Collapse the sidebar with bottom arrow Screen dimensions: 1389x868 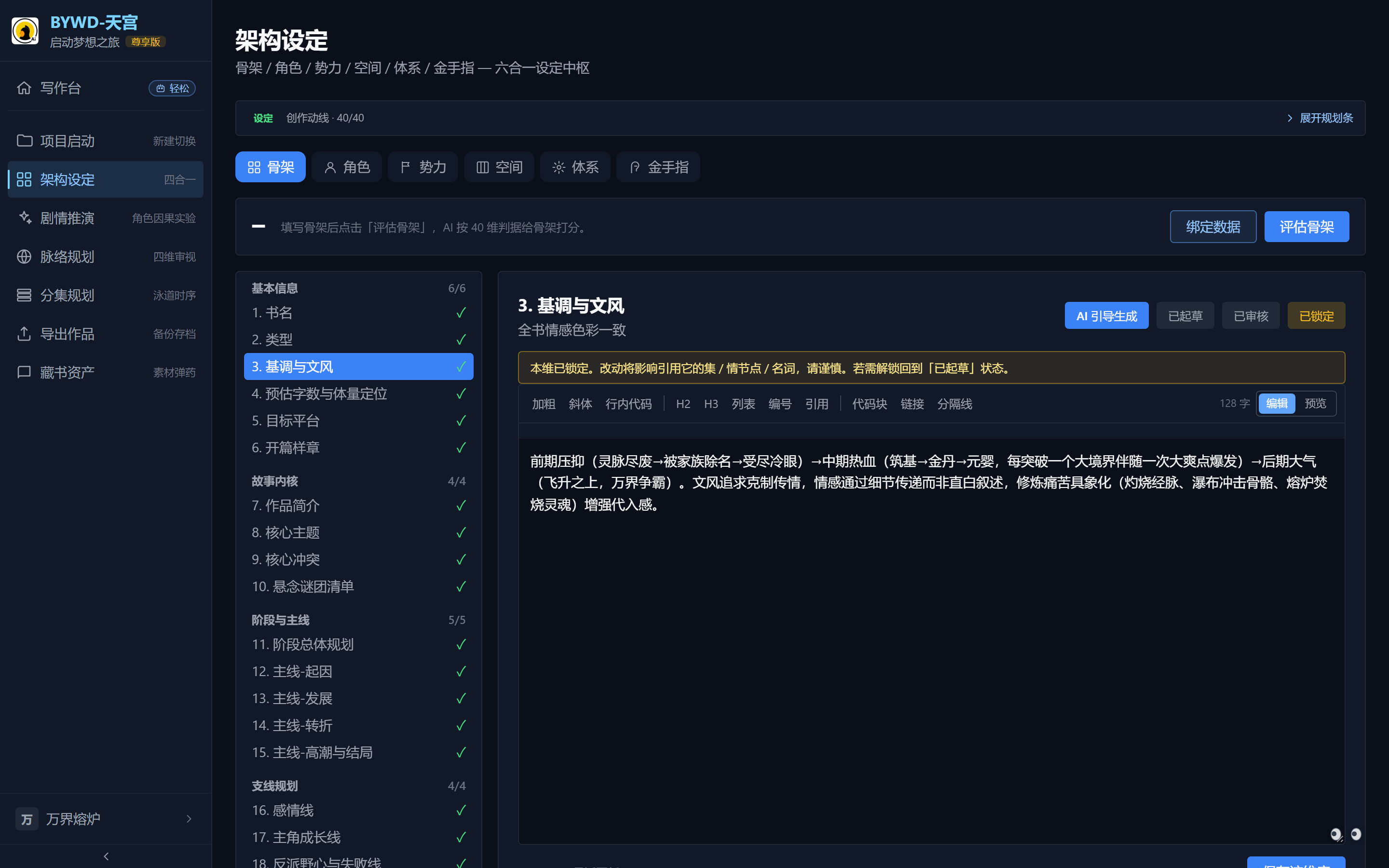tap(106, 856)
